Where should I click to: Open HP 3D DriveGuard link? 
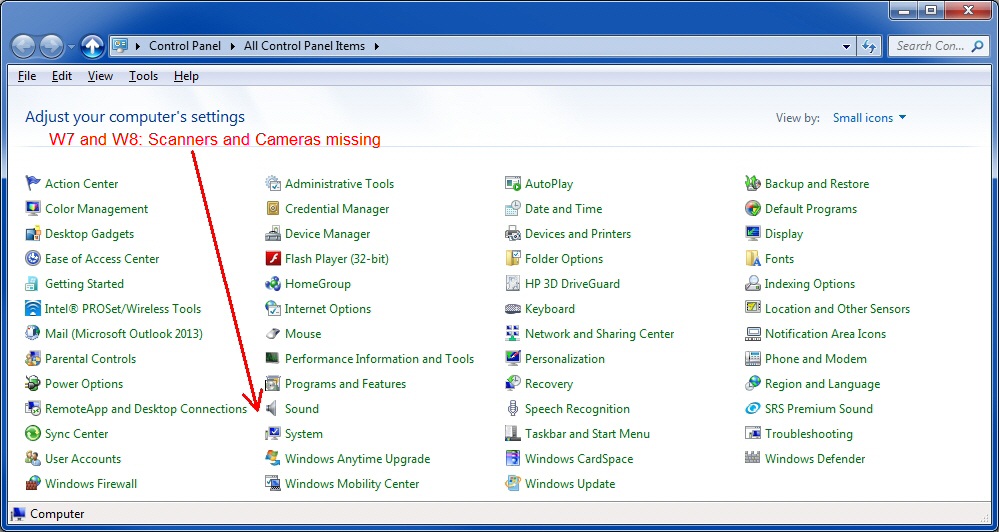click(572, 284)
